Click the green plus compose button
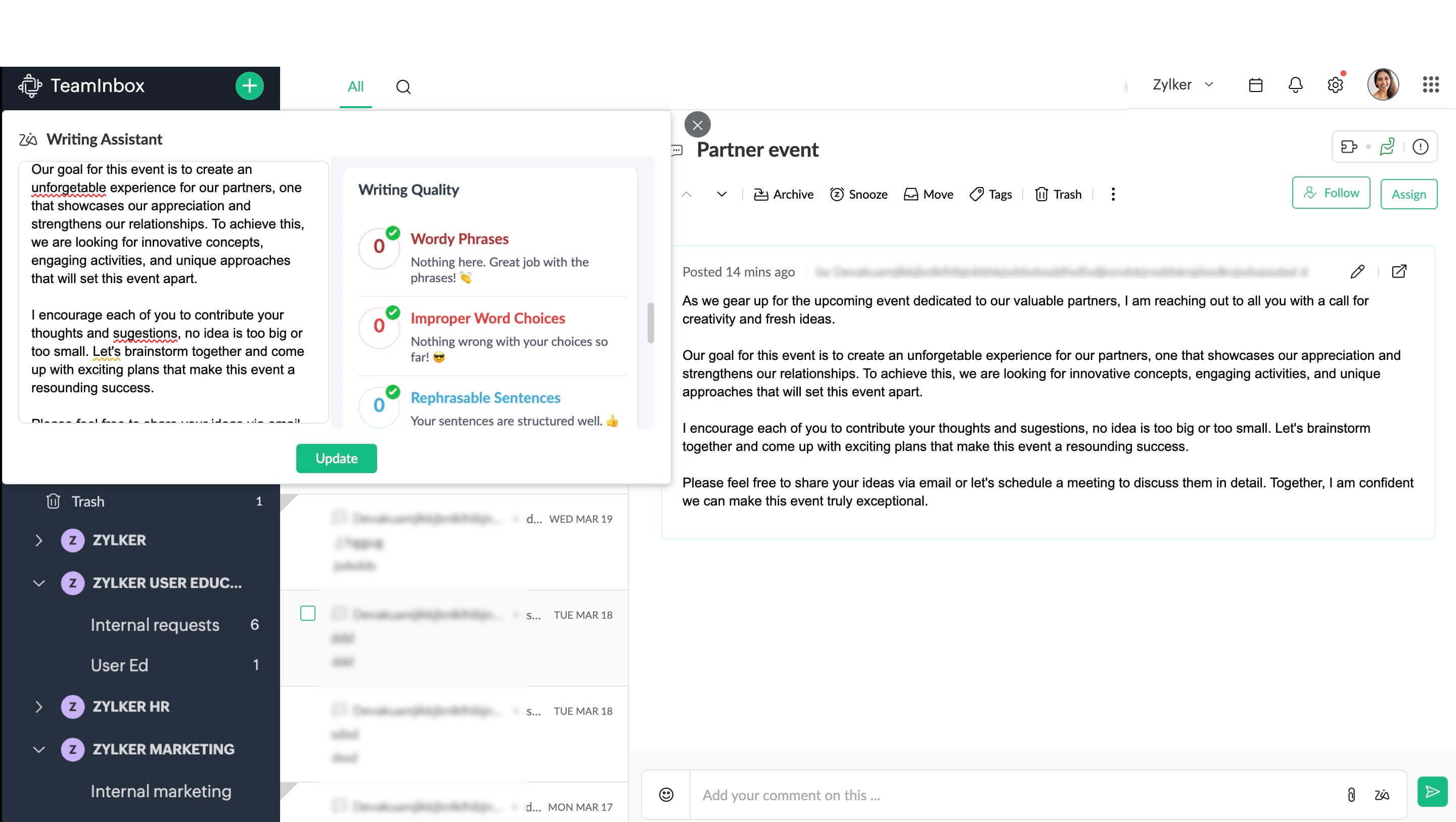Viewport: 1456px width, 822px height. [x=249, y=86]
